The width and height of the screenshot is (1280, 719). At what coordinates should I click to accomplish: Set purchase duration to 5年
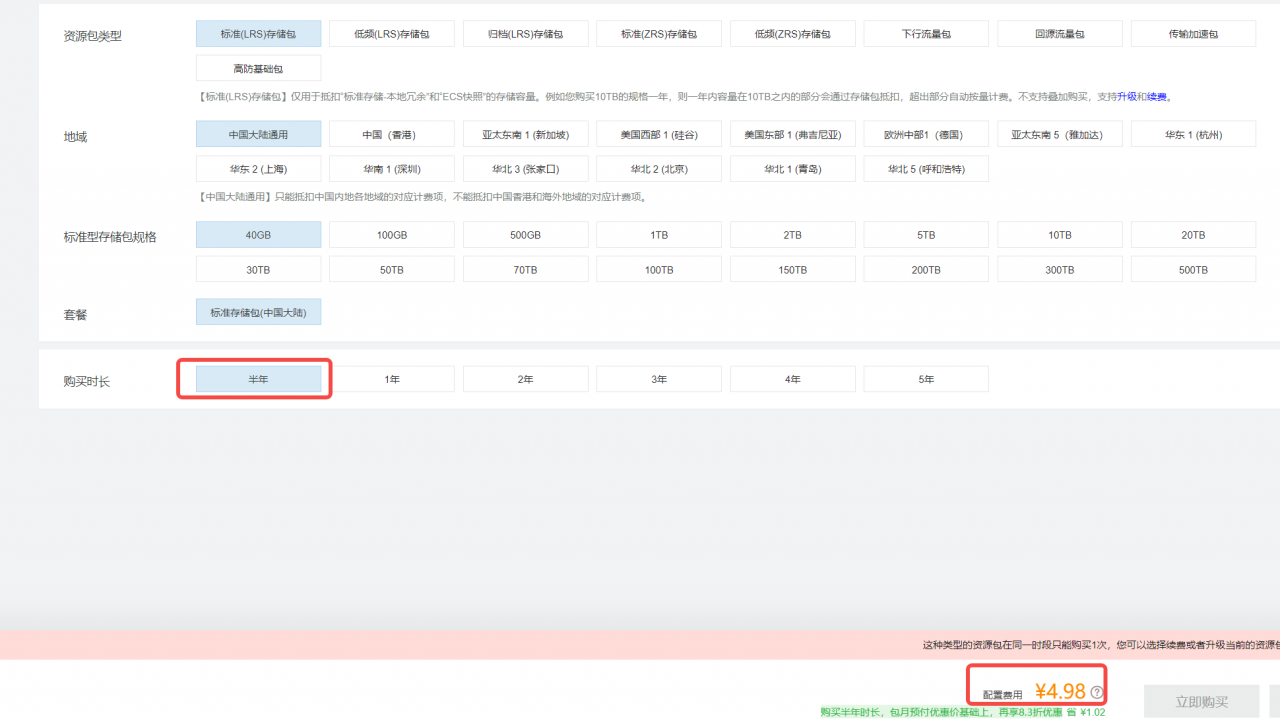926,379
